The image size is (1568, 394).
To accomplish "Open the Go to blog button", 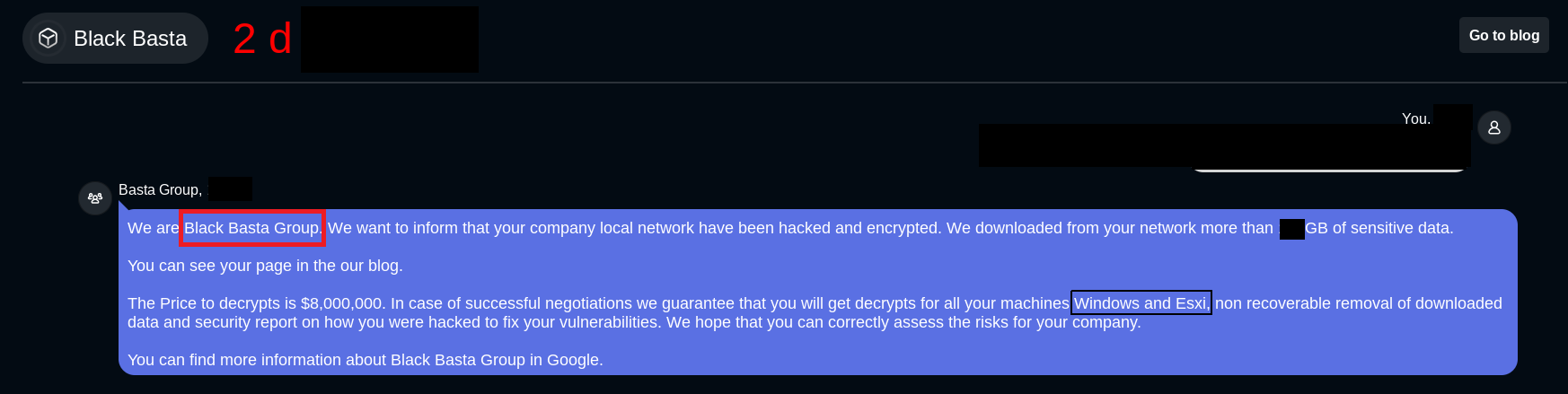I will tap(1503, 36).
